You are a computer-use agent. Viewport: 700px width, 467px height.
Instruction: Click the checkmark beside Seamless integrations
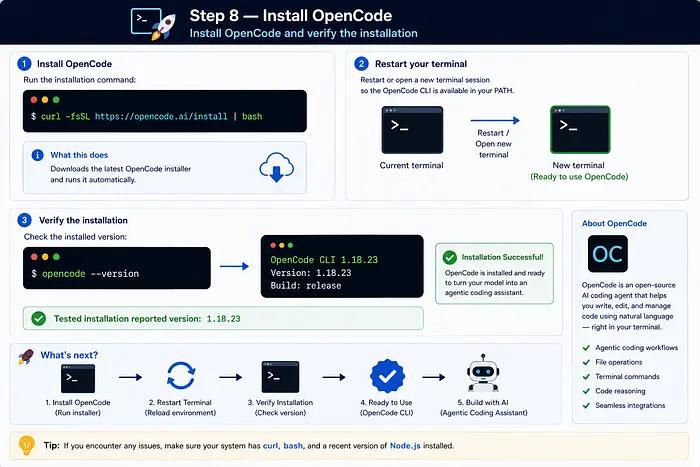tap(586, 405)
